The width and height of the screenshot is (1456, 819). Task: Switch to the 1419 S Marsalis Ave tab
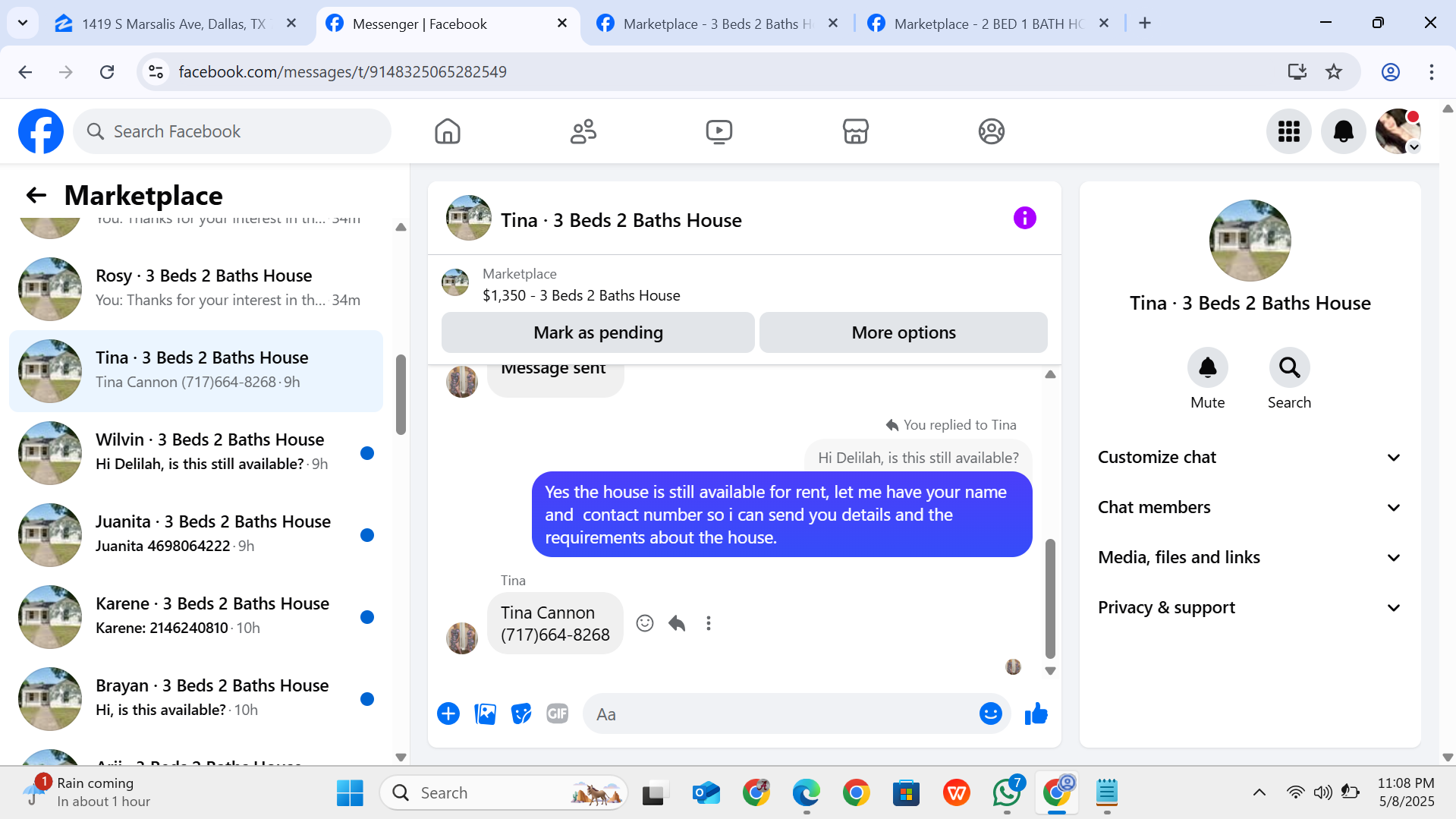[175, 24]
